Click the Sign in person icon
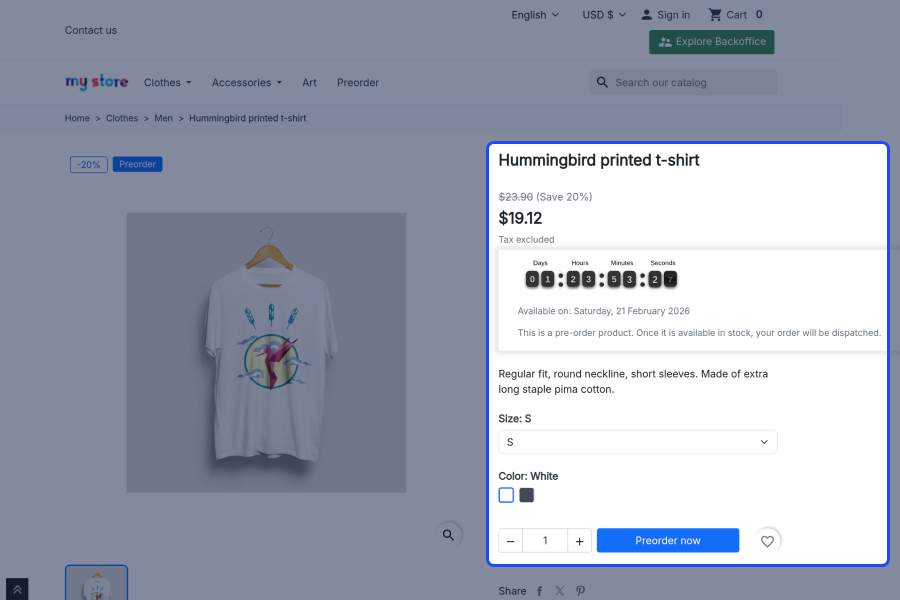Viewport: 900px width, 600px height. [647, 15]
